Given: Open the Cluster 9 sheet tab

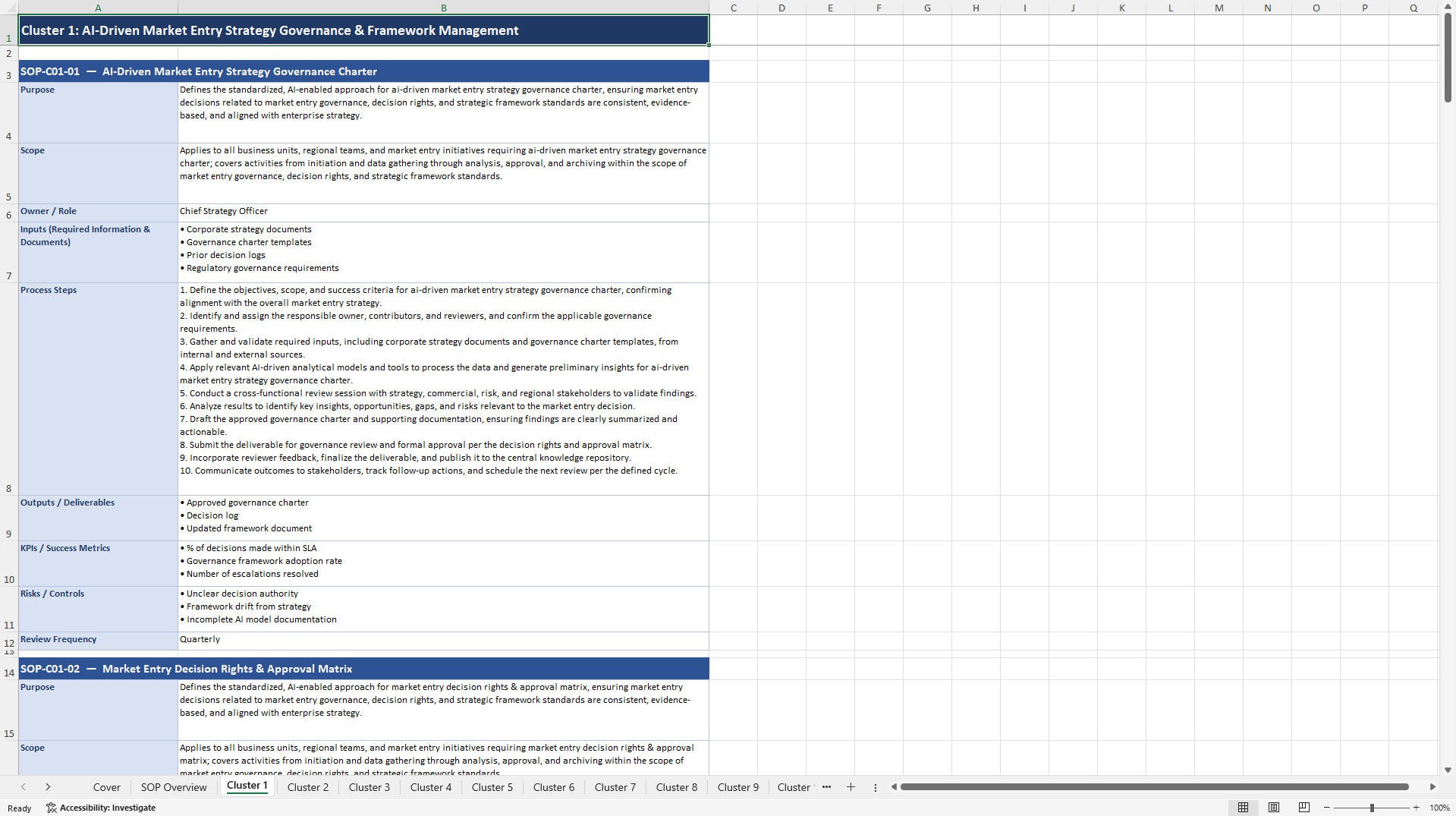Looking at the screenshot, I should click(x=738, y=787).
